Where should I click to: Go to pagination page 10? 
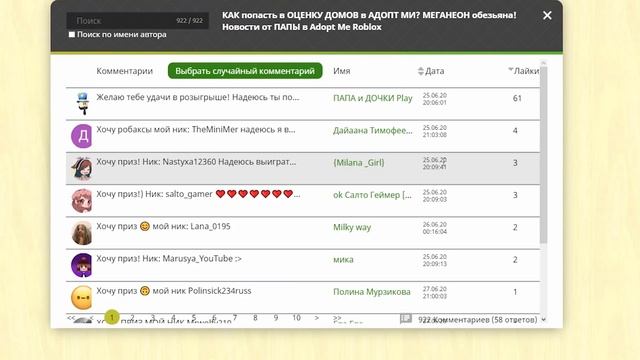[x=296, y=318]
